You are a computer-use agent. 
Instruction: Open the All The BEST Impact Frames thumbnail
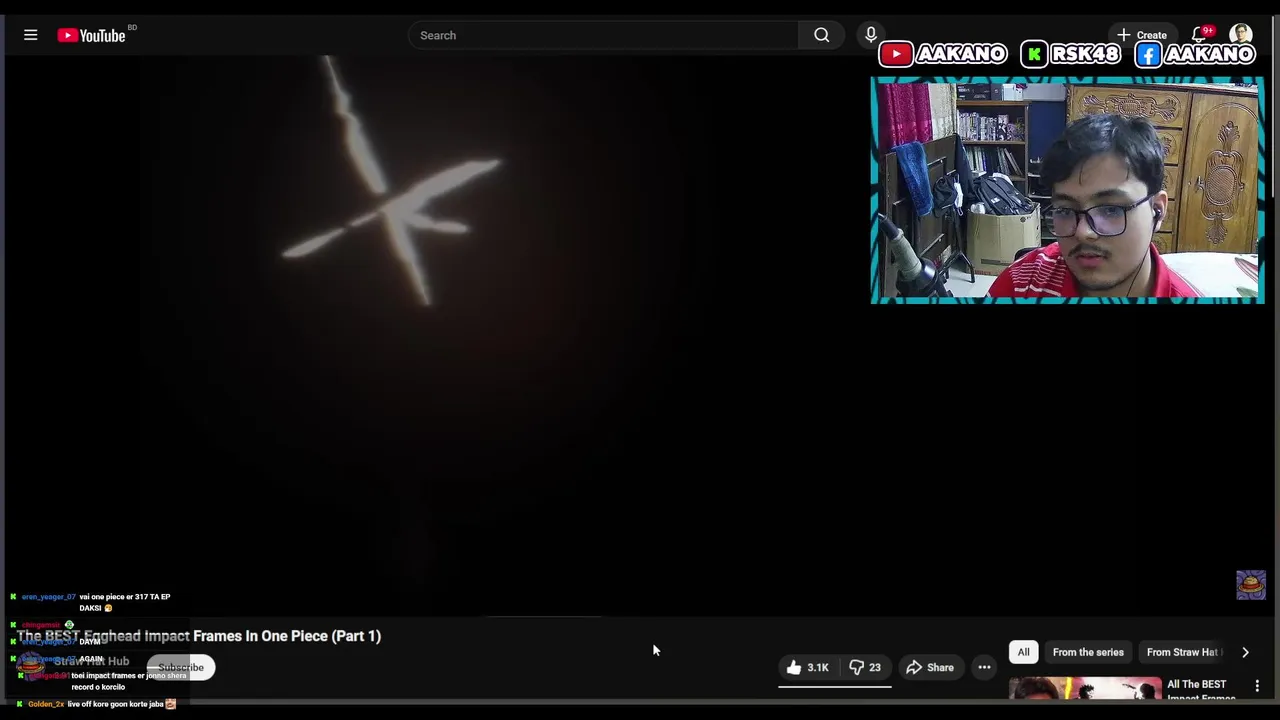tap(1085, 690)
